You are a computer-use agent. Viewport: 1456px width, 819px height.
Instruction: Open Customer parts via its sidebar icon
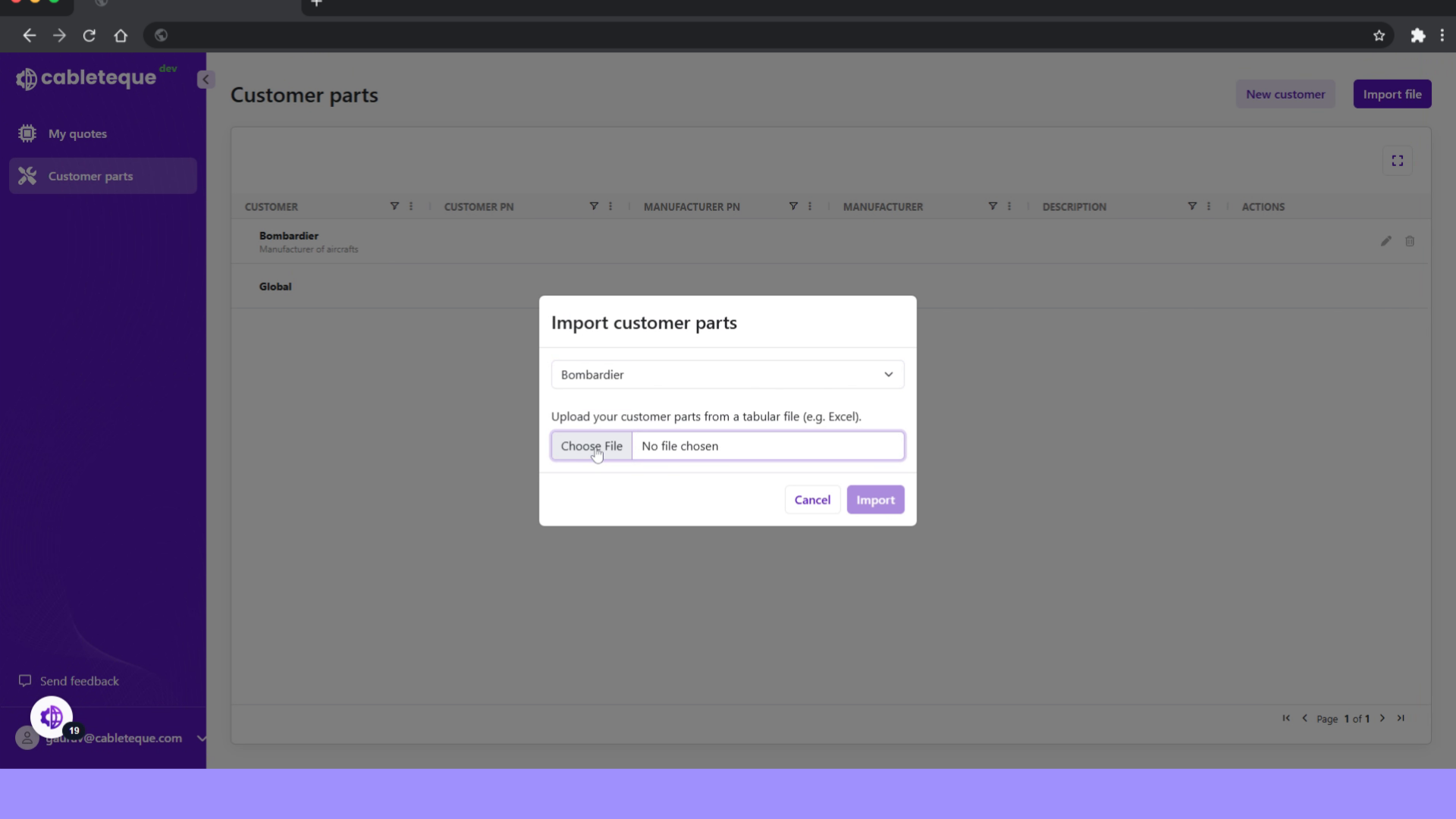point(27,175)
